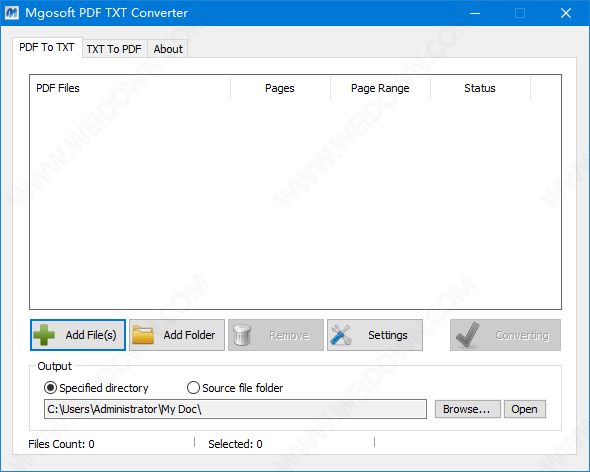Click the Browse... button
590x472 pixels.
(467, 409)
